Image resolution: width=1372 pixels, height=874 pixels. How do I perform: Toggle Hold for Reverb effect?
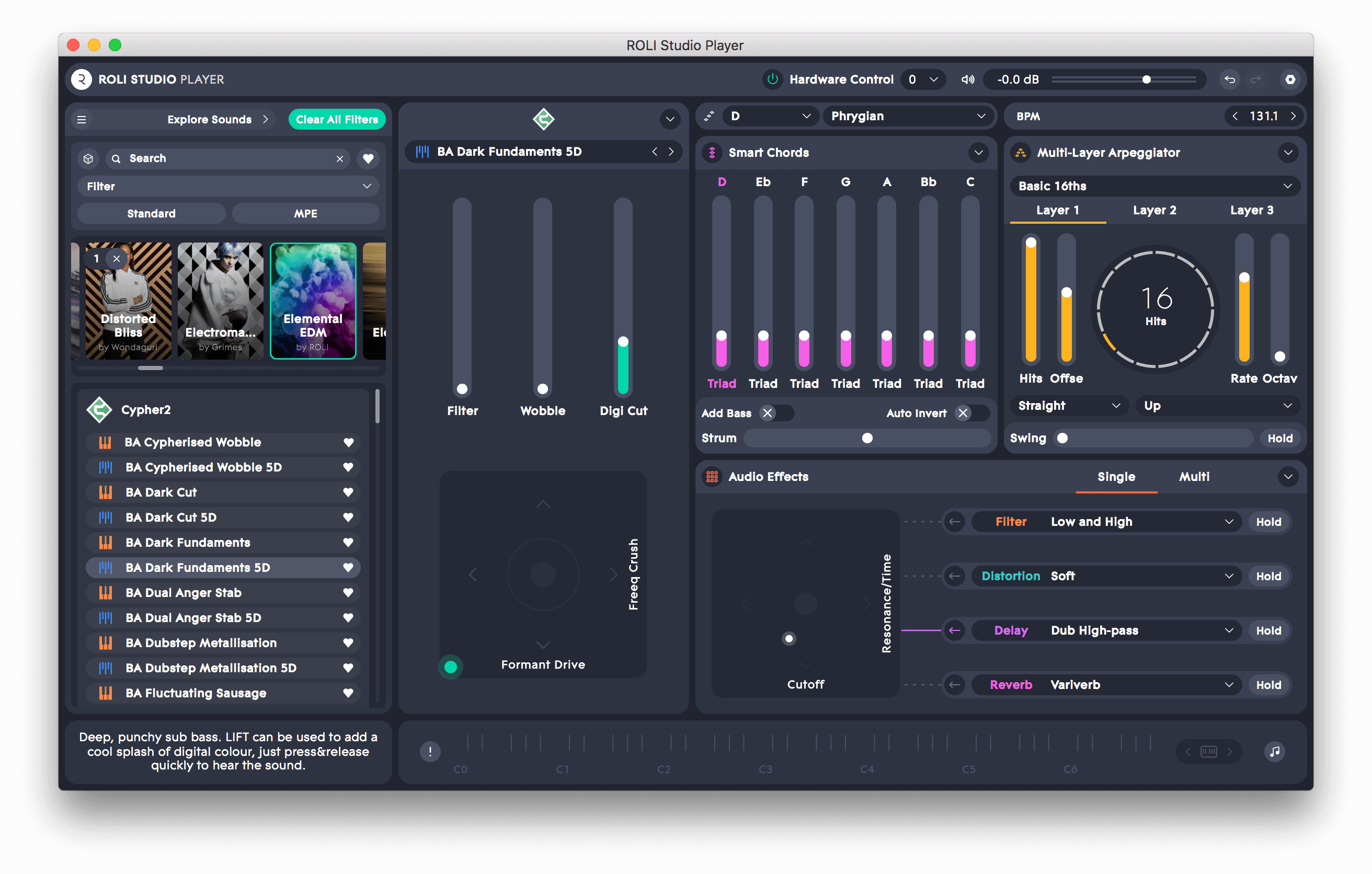pos(1268,685)
